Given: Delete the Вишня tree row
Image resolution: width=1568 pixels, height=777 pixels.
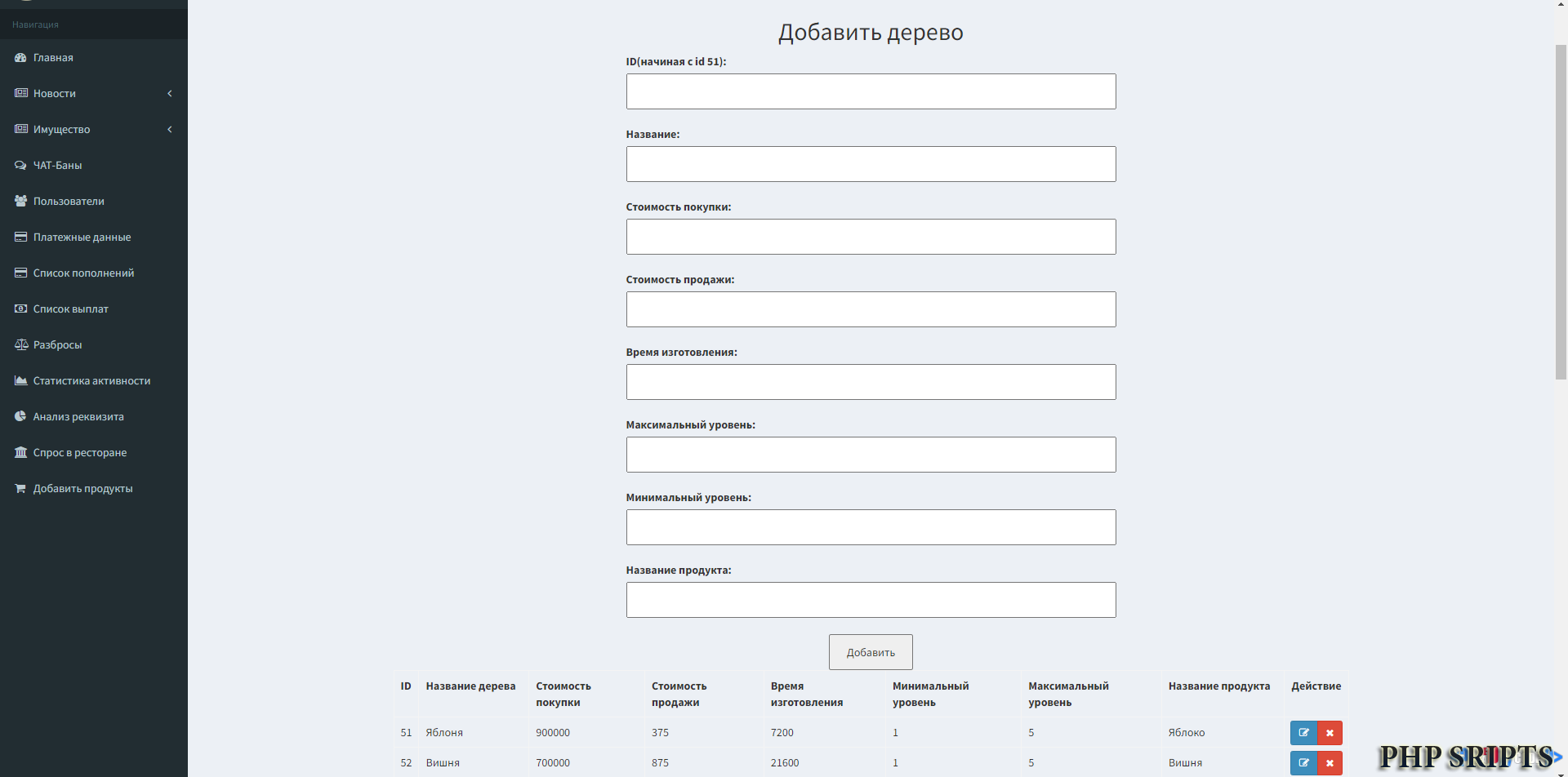Looking at the screenshot, I should point(1330,763).
